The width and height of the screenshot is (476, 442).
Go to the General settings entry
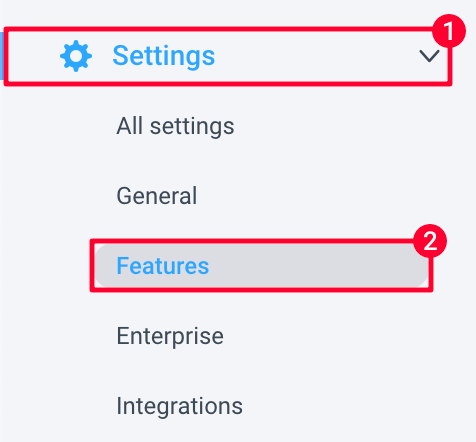click(157, 196)
